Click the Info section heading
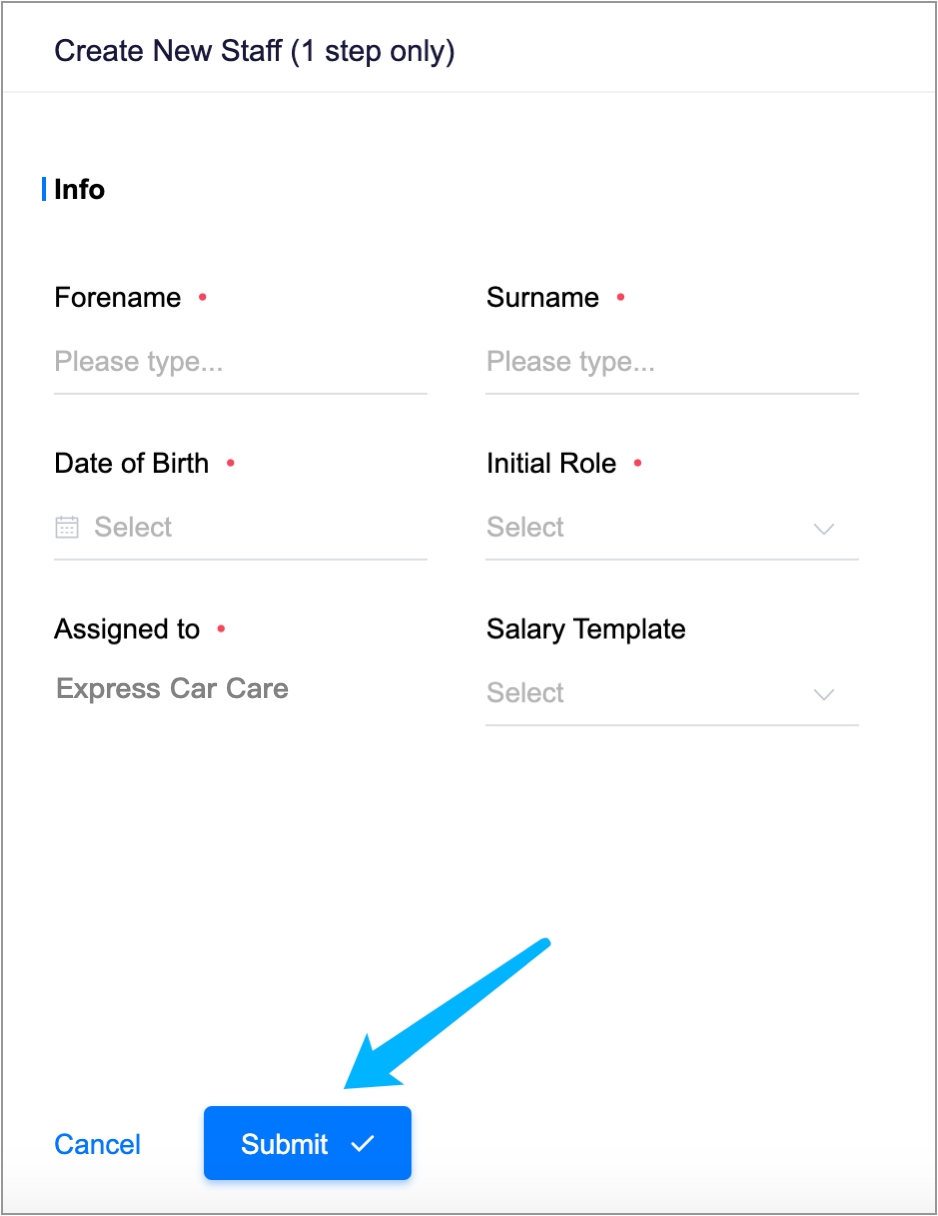Viewport: 938px width, 1216px height. pyautogui.click(x=79, y=190)
